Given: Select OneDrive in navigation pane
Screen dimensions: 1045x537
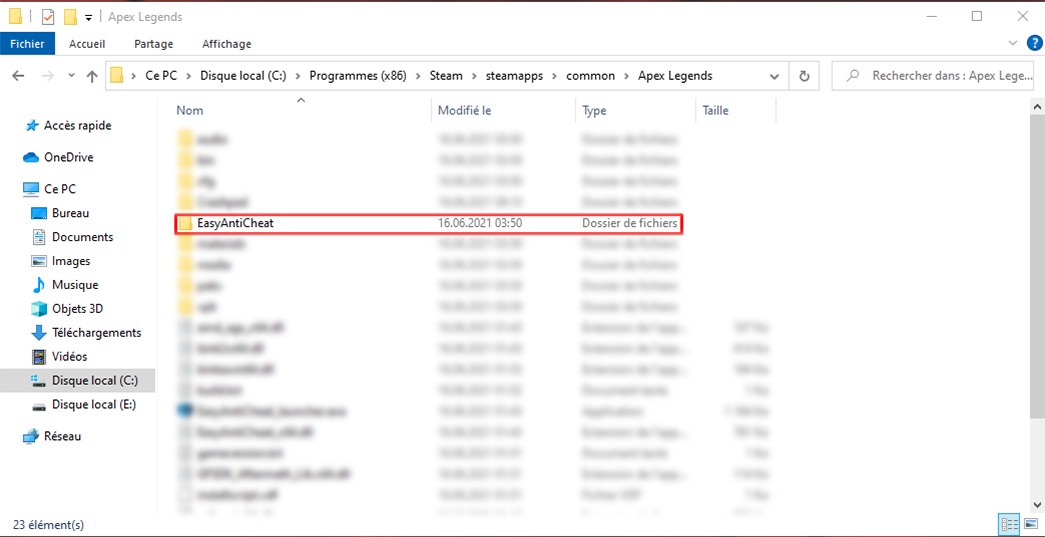Looking at the screenshot, I should [x=69, y=157].
